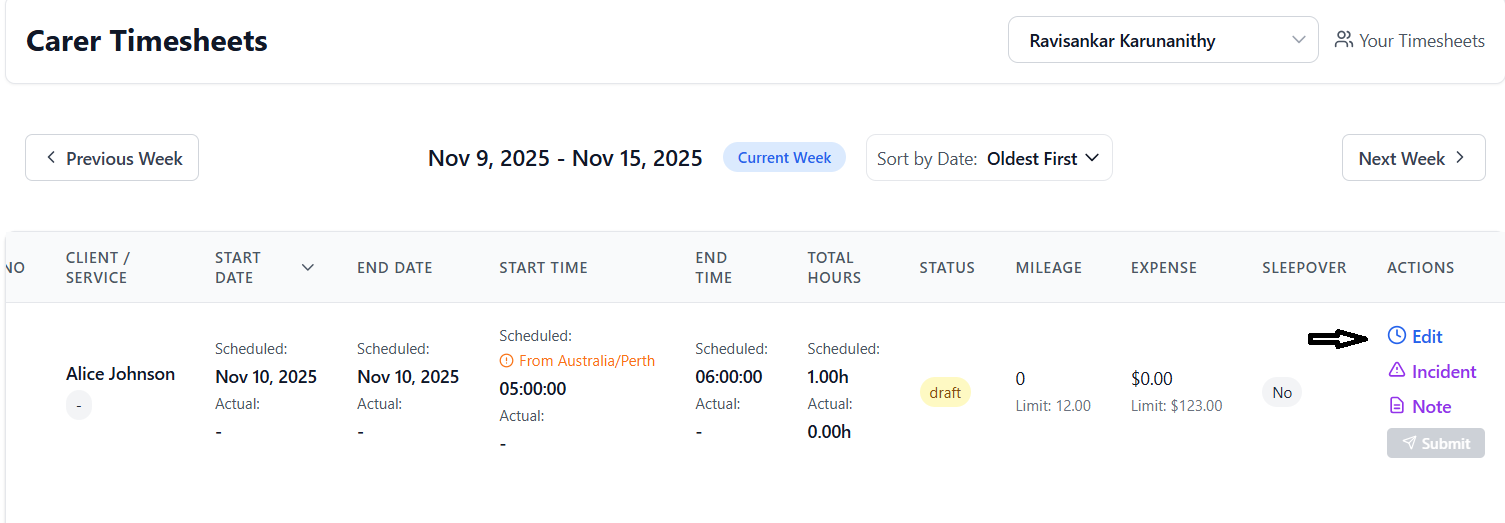Click the paper-plane icon on Submit
The height and width of the screenshot is (523, 1505).
pyautogui.click(x=1409, y=443)
